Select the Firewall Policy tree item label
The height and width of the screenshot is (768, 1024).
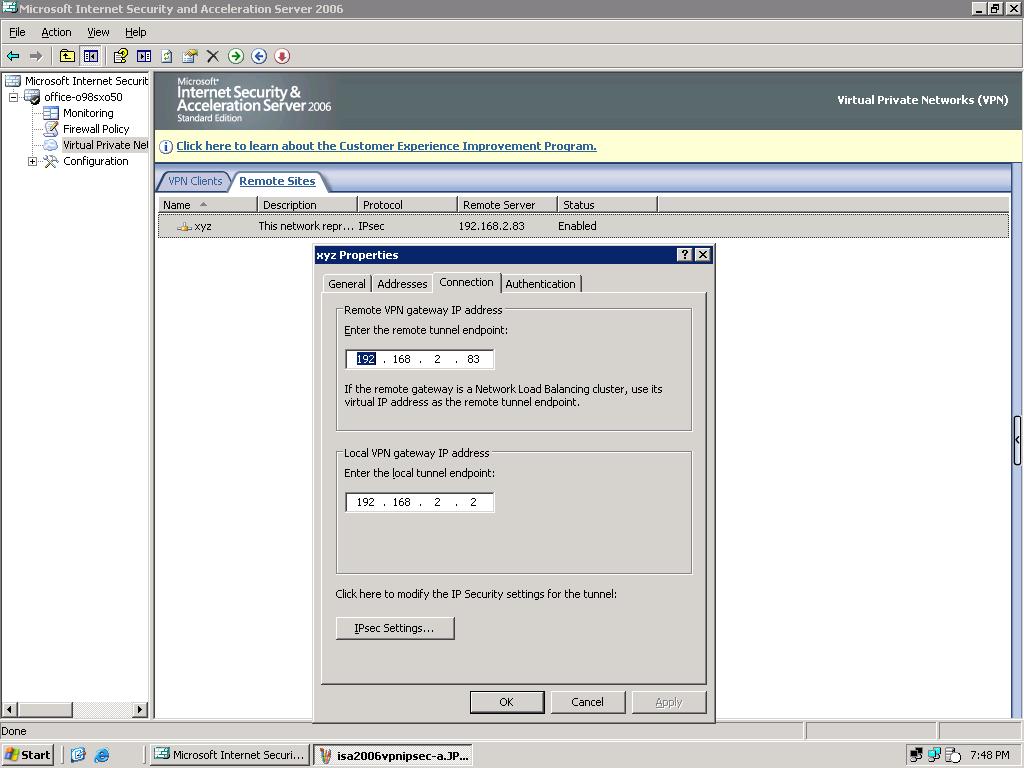96,129
